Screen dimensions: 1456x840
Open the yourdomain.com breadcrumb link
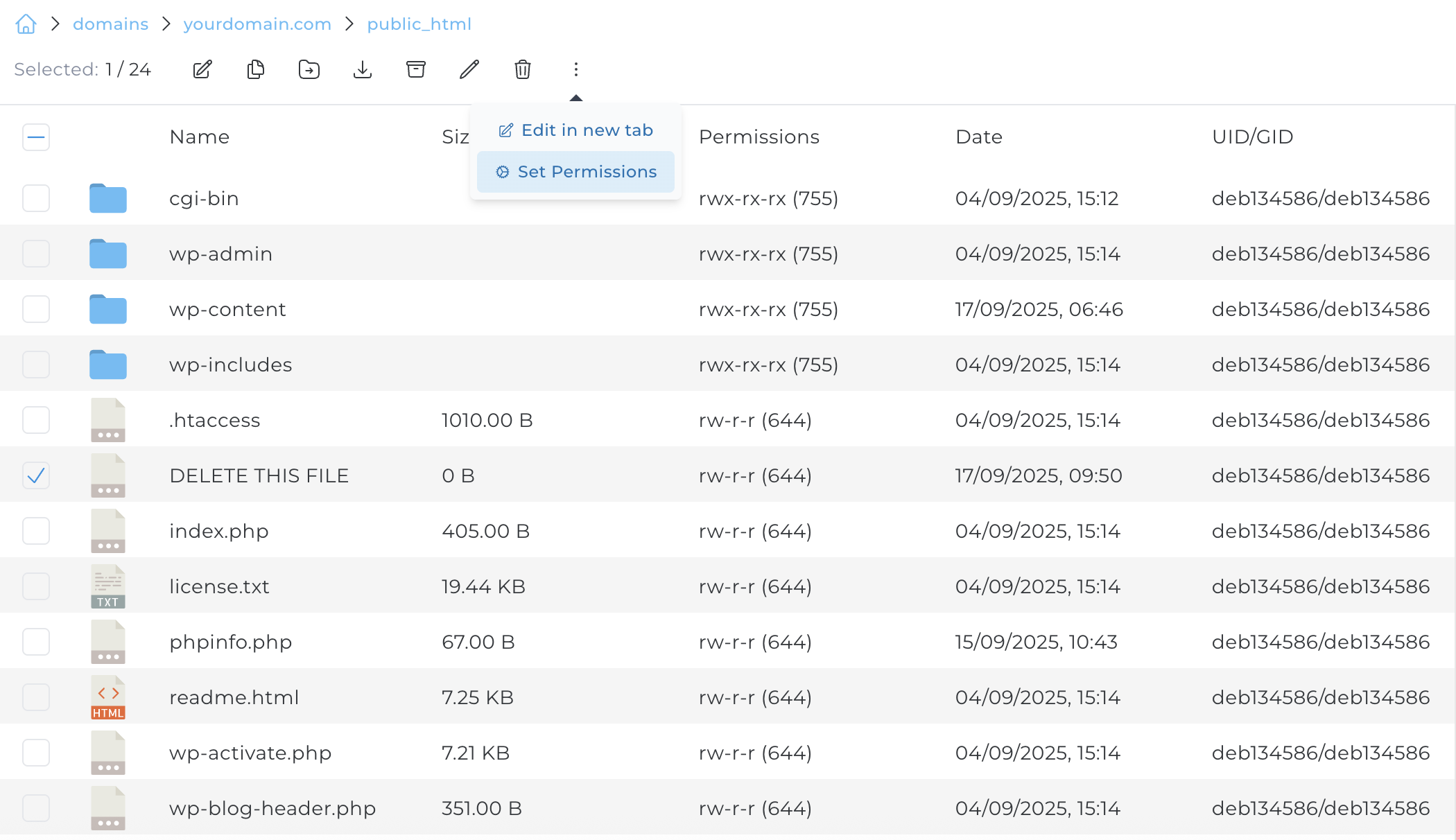click(257, 24)
